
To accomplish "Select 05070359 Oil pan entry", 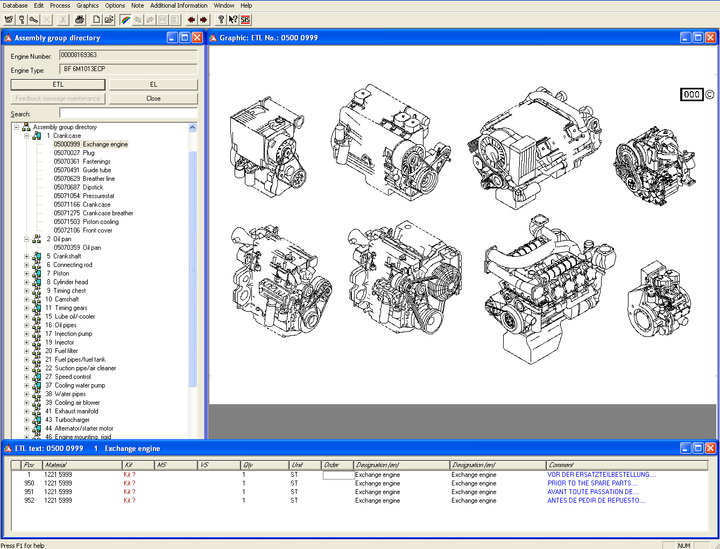I will point(77,248).
